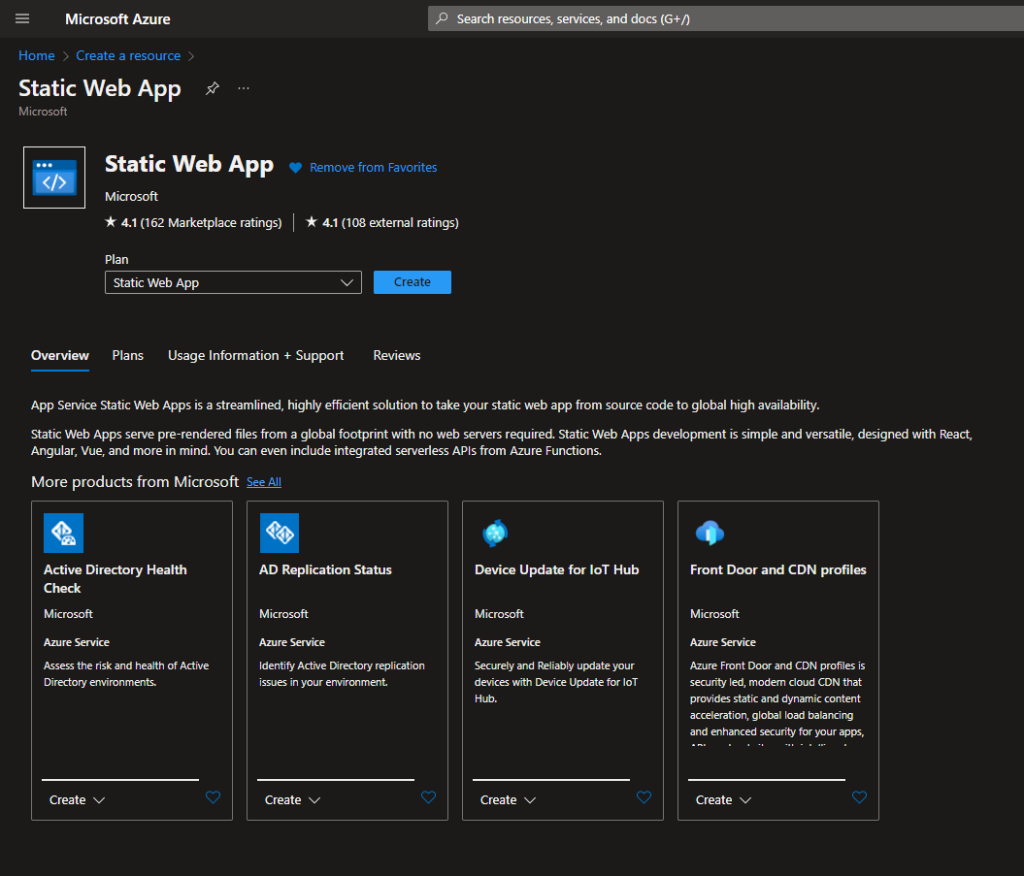Click the external rating star icon
The image size is (1024, 876).
point(312,222)
